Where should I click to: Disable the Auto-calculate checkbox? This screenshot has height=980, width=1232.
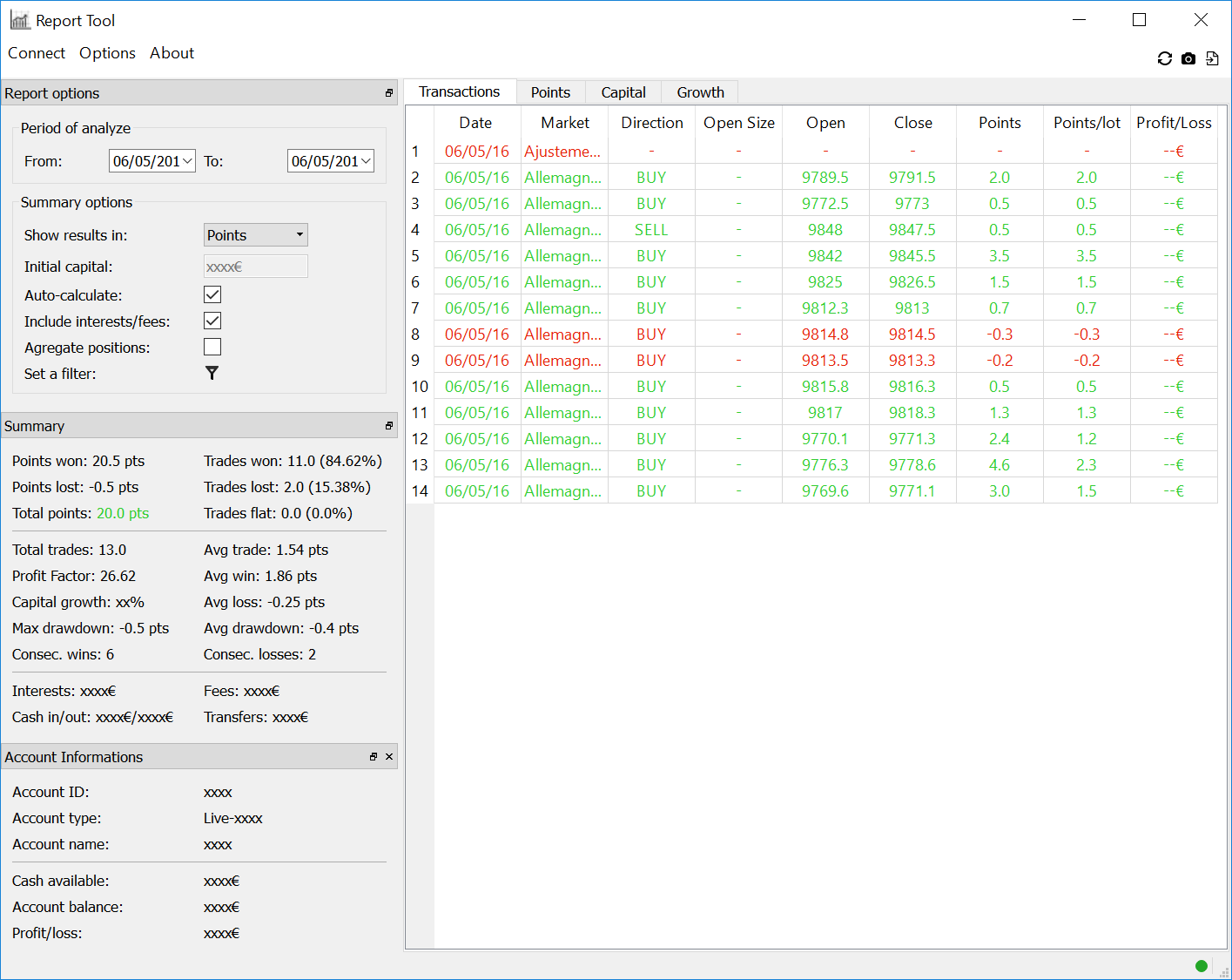pos(212,294)
